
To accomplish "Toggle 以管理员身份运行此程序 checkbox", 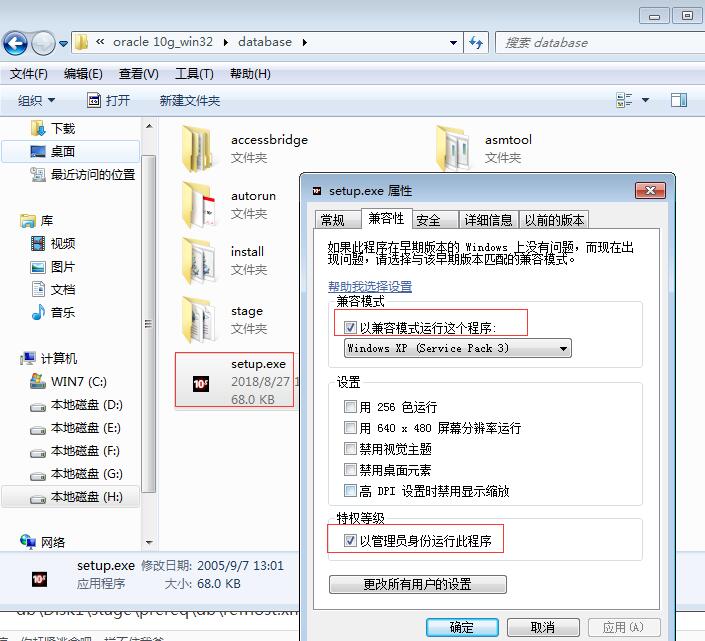I will (x=350, y=541).
